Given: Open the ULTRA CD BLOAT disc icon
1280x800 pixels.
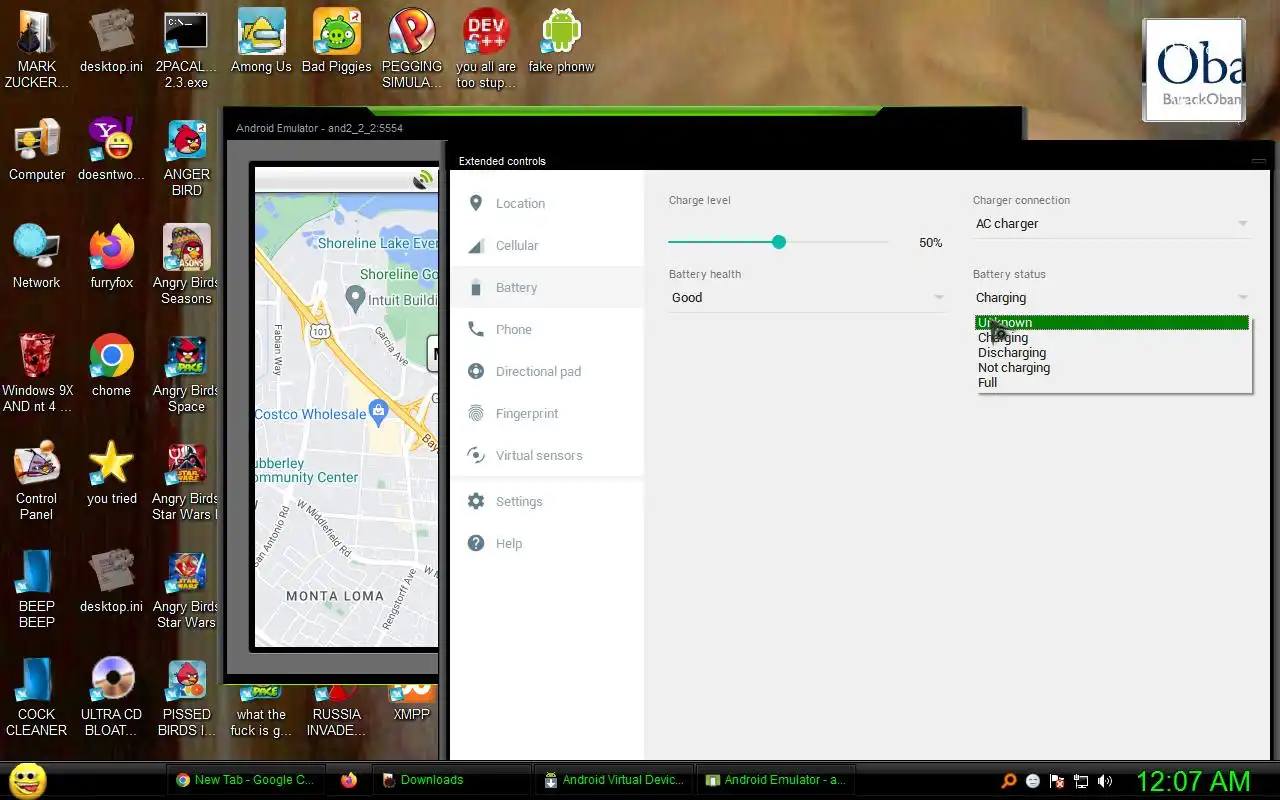Looking at the screenshot, I should 111,680.
